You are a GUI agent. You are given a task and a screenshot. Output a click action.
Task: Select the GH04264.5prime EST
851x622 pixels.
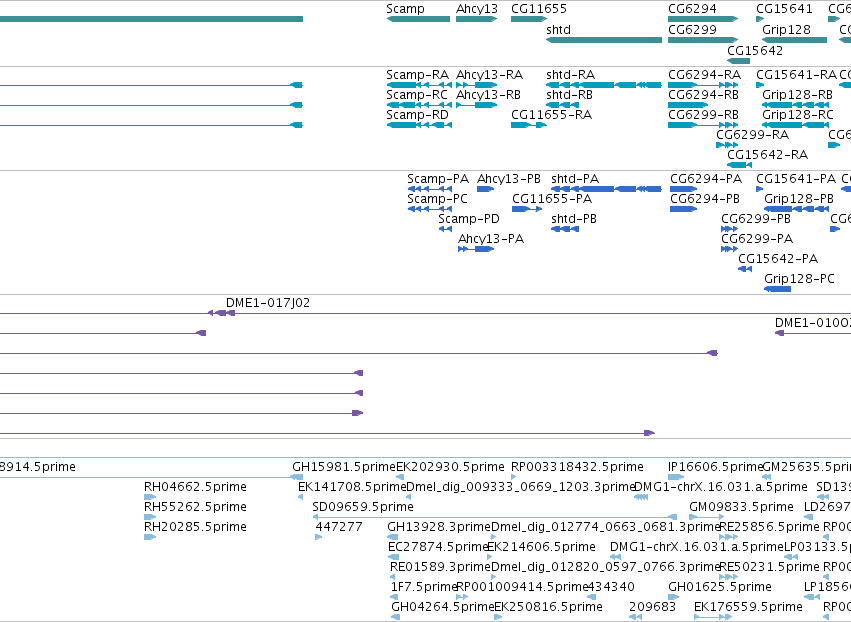point(396,617)
